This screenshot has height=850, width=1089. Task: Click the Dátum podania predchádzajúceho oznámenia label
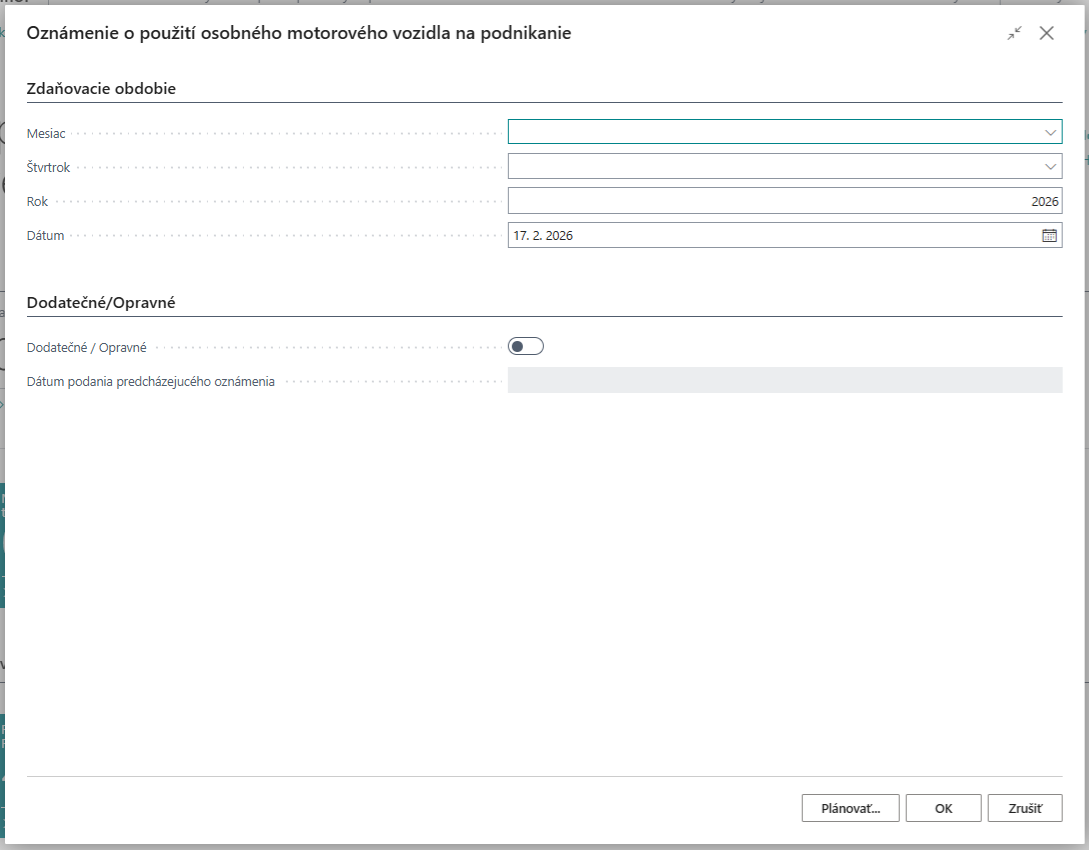click(x=150, y=381)
